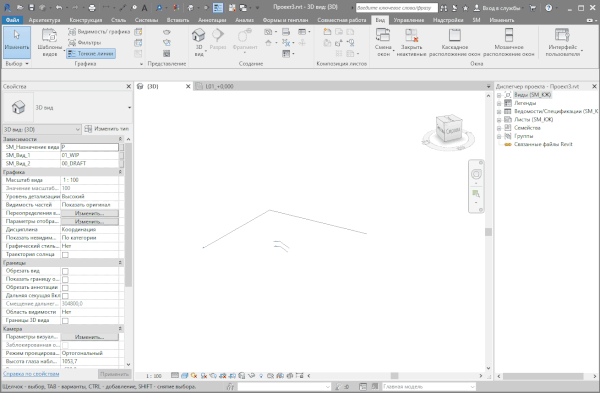Open the 3D вид: {3D} selector dropdown
Image resolution: width=600 pixels, height=393 pixels.
click(x=42, y=129)
